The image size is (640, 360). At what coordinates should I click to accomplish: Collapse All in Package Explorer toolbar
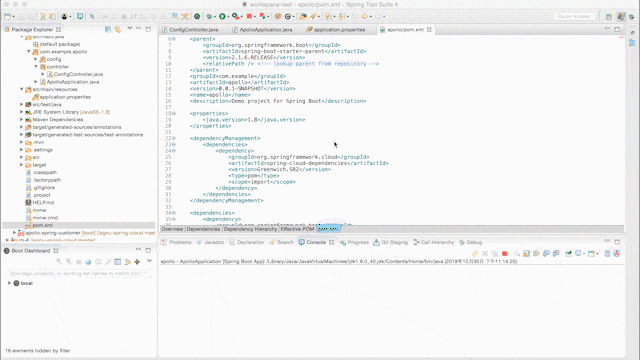108,29
